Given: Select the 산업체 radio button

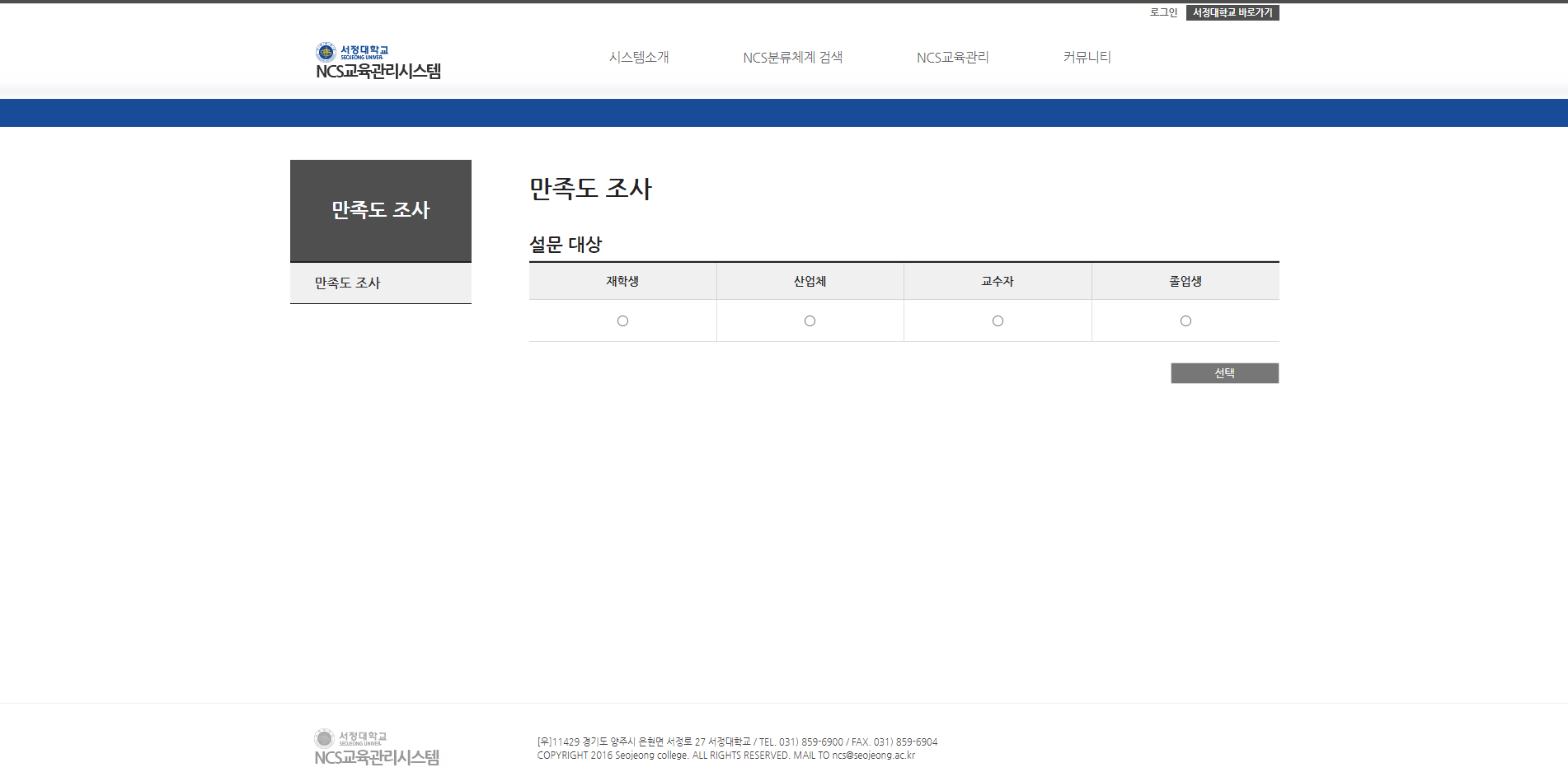Looking at the screenshot, I should coord(810,321).
